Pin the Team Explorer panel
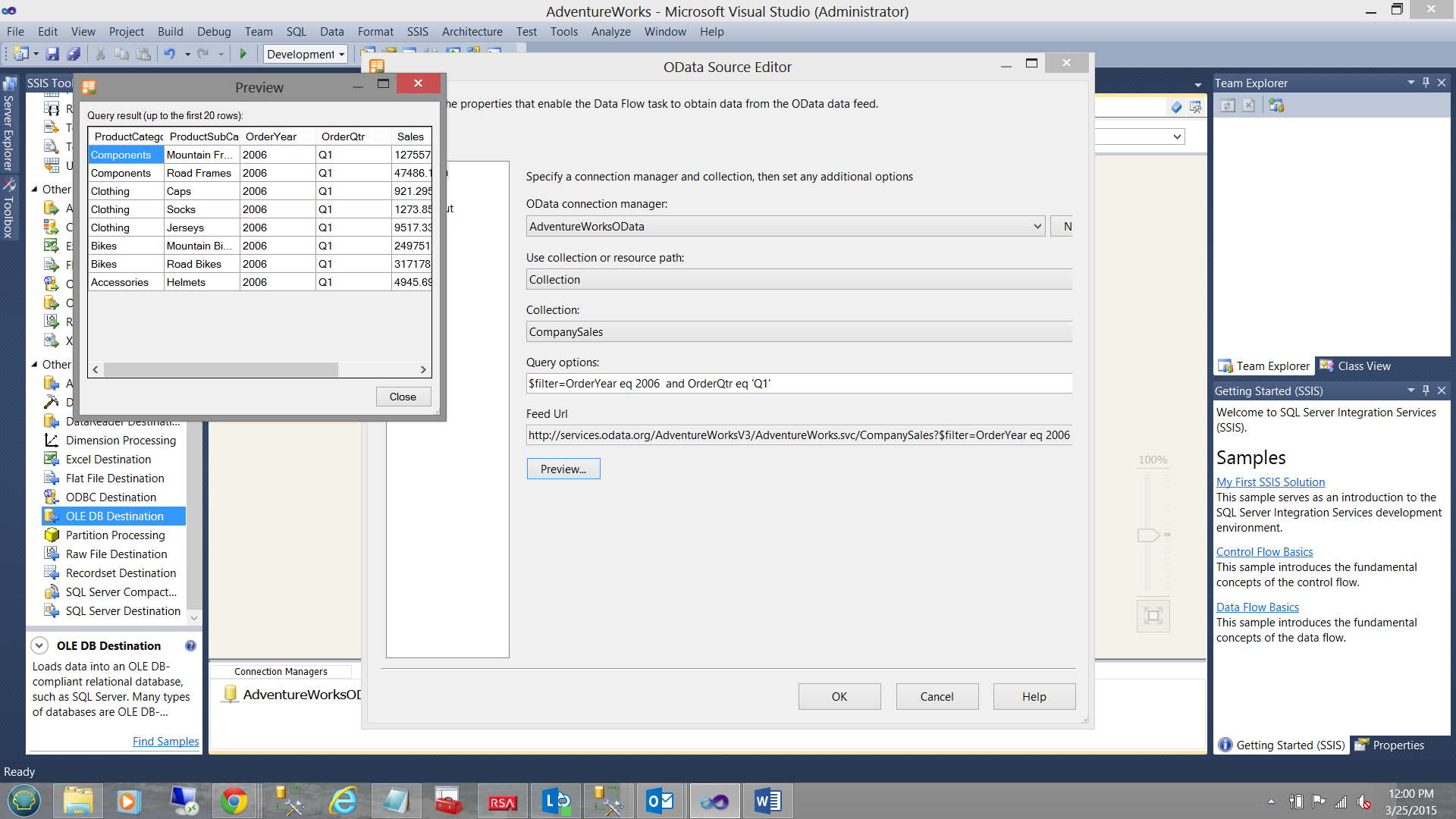 coord(1426,83)
